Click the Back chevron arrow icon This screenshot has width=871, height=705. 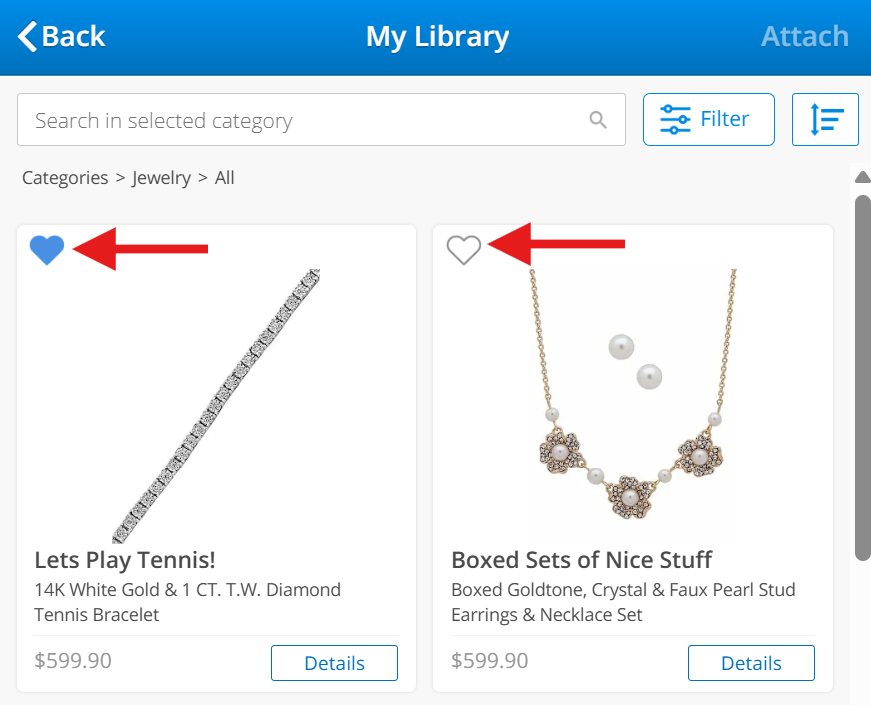28,37
